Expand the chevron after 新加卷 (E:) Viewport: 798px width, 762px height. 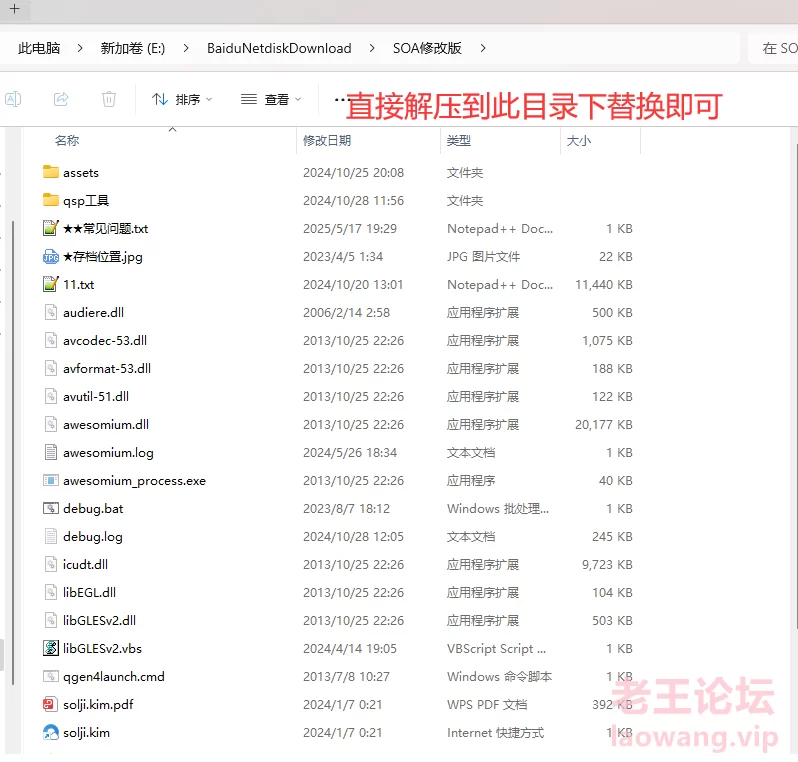[186, 48]
